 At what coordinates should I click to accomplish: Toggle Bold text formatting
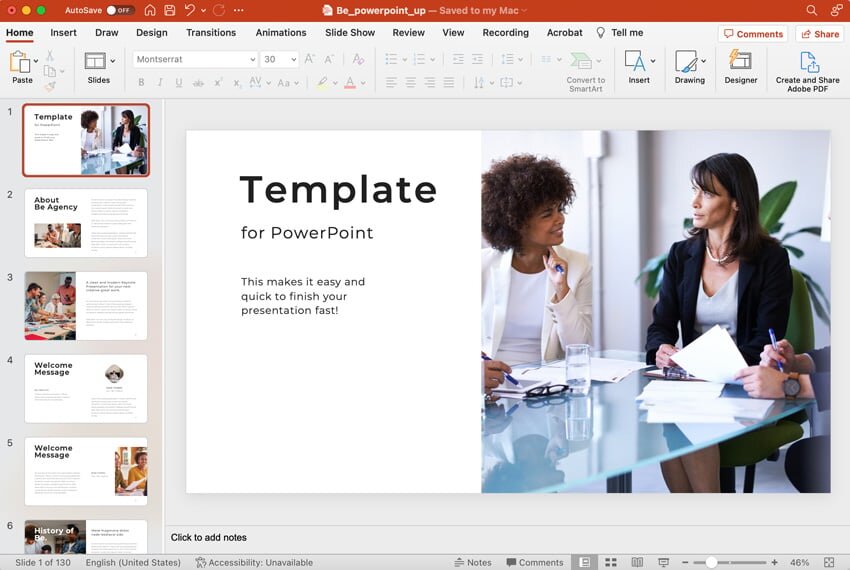pos(140,83)
